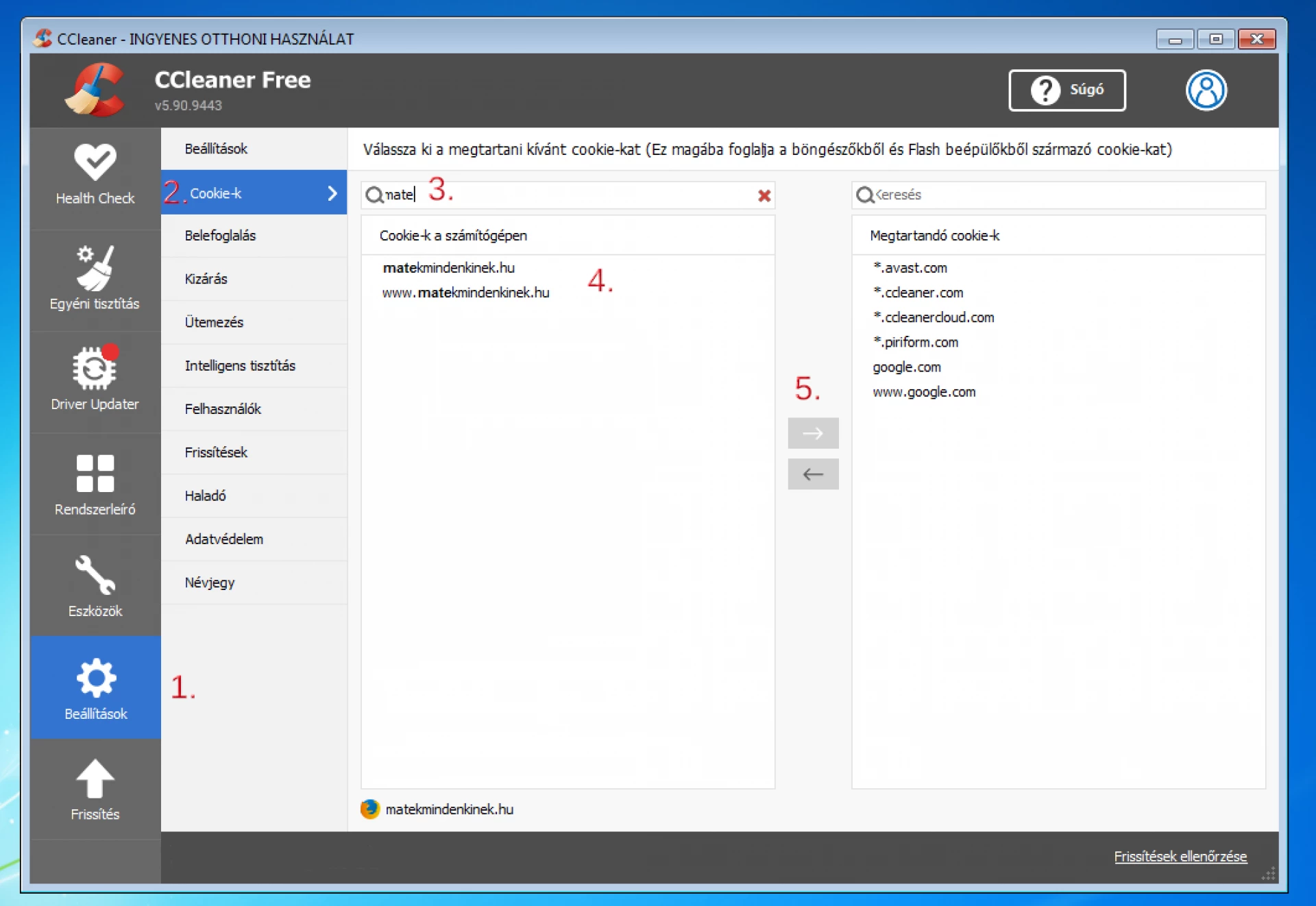Select *.piriform.com in kept cookies list
This screenshot has height=906, width=1316.
point(916,342)
